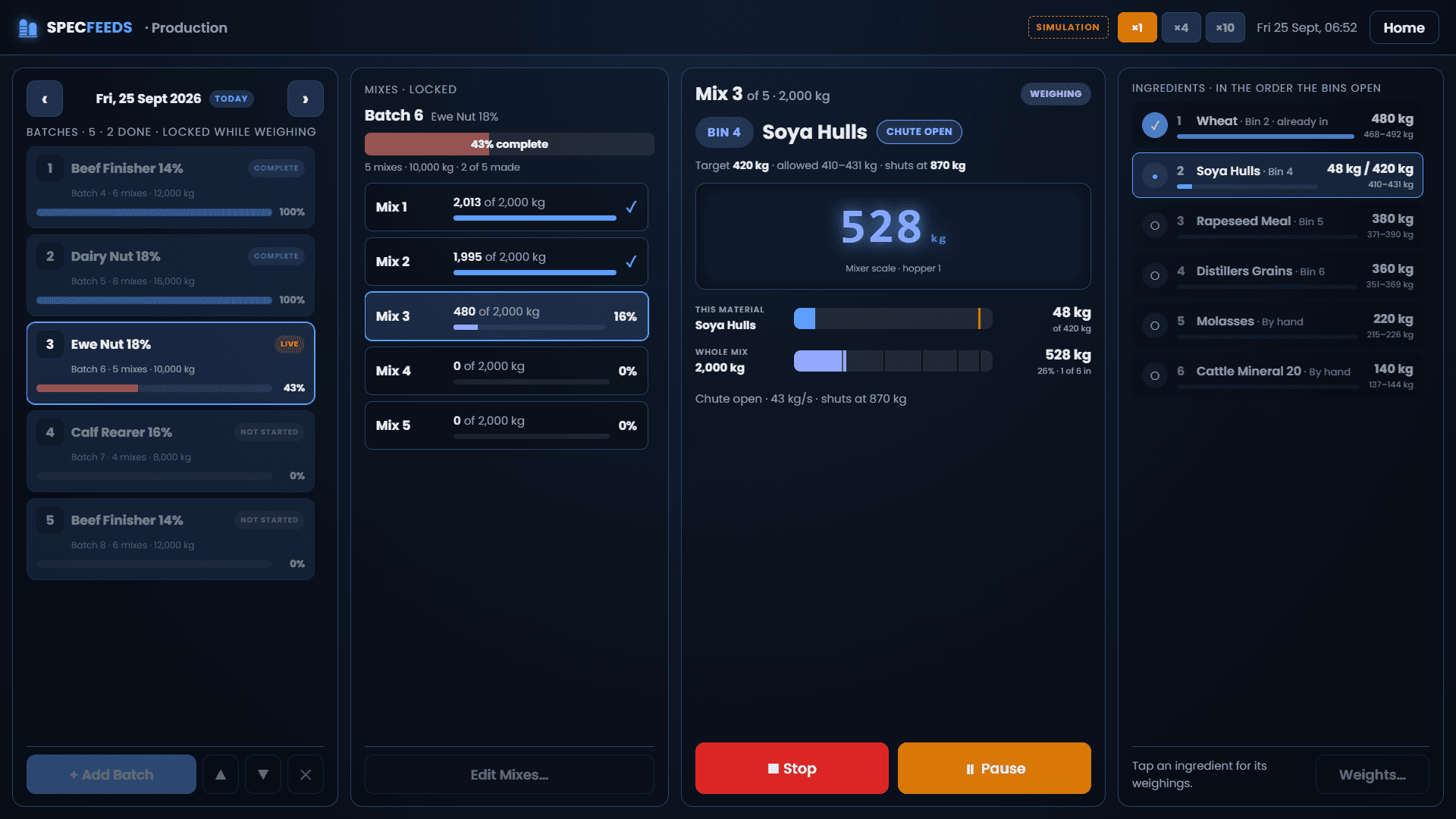1456x819 pixels.
Task: Open the Home screen
Action: pos(1404,27)
